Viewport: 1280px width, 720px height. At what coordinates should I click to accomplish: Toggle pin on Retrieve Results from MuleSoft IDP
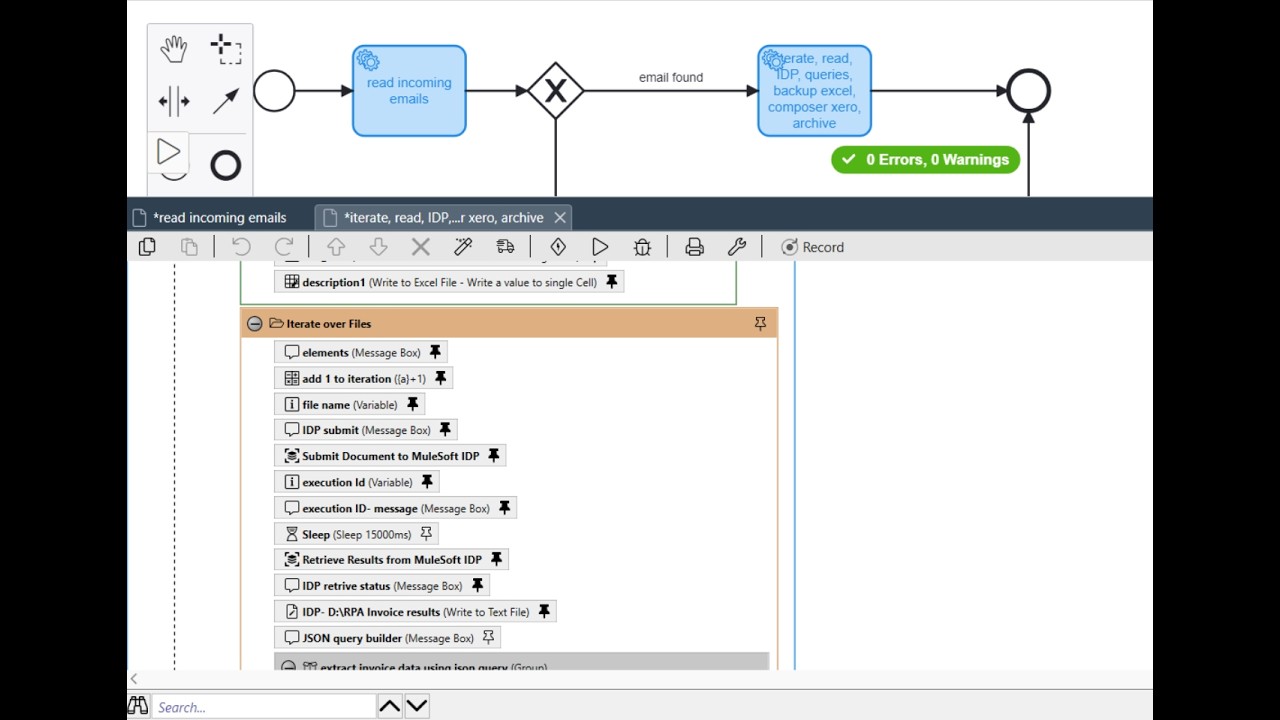click(x=496, y=560)
